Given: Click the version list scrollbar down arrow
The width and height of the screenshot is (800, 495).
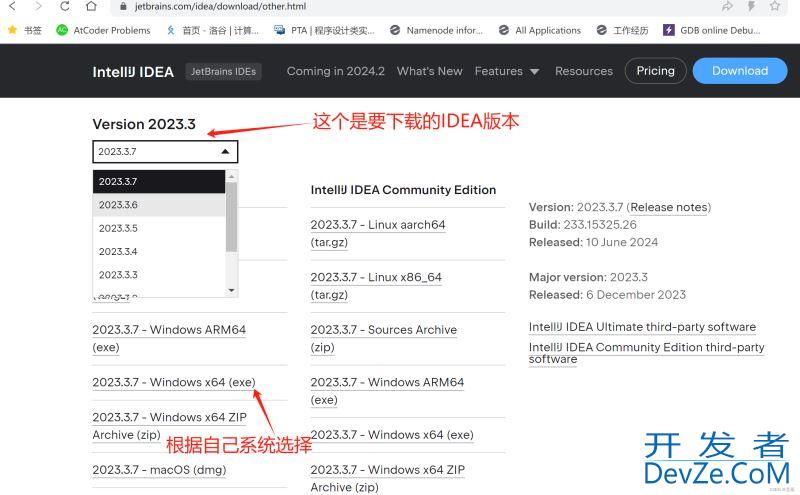Looking at the screenshot, I should 232,290.
